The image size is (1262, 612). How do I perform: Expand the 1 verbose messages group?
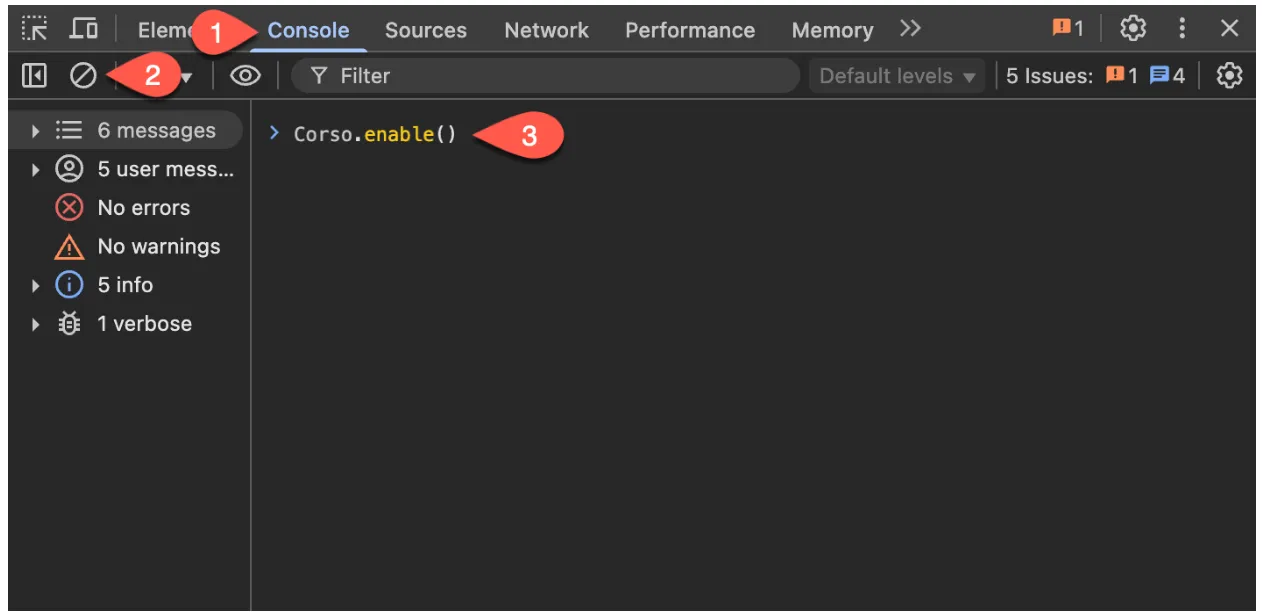(x=36, y=323)
